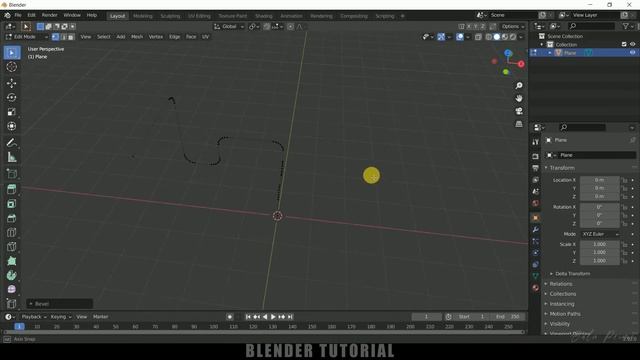Select the Measure tool

(12, 157)
